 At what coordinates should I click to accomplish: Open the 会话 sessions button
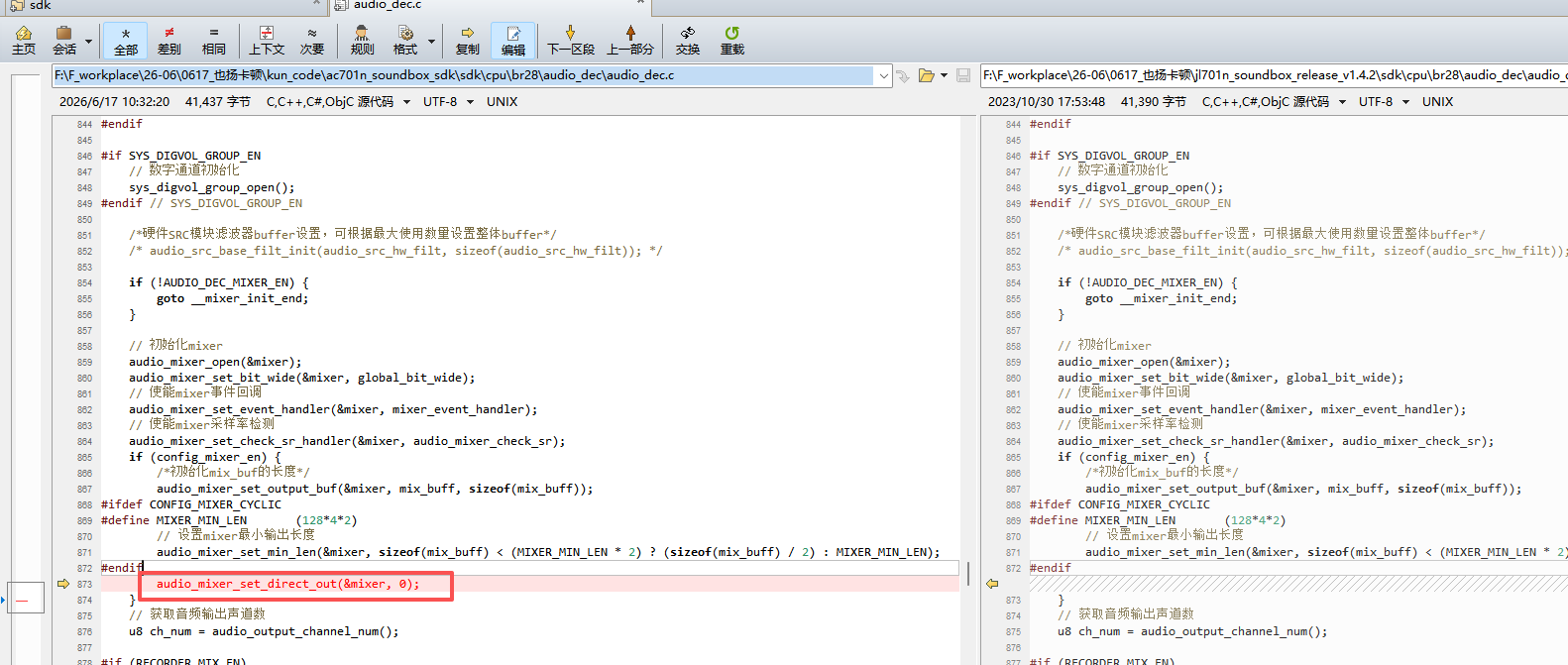tap(64, 41)
